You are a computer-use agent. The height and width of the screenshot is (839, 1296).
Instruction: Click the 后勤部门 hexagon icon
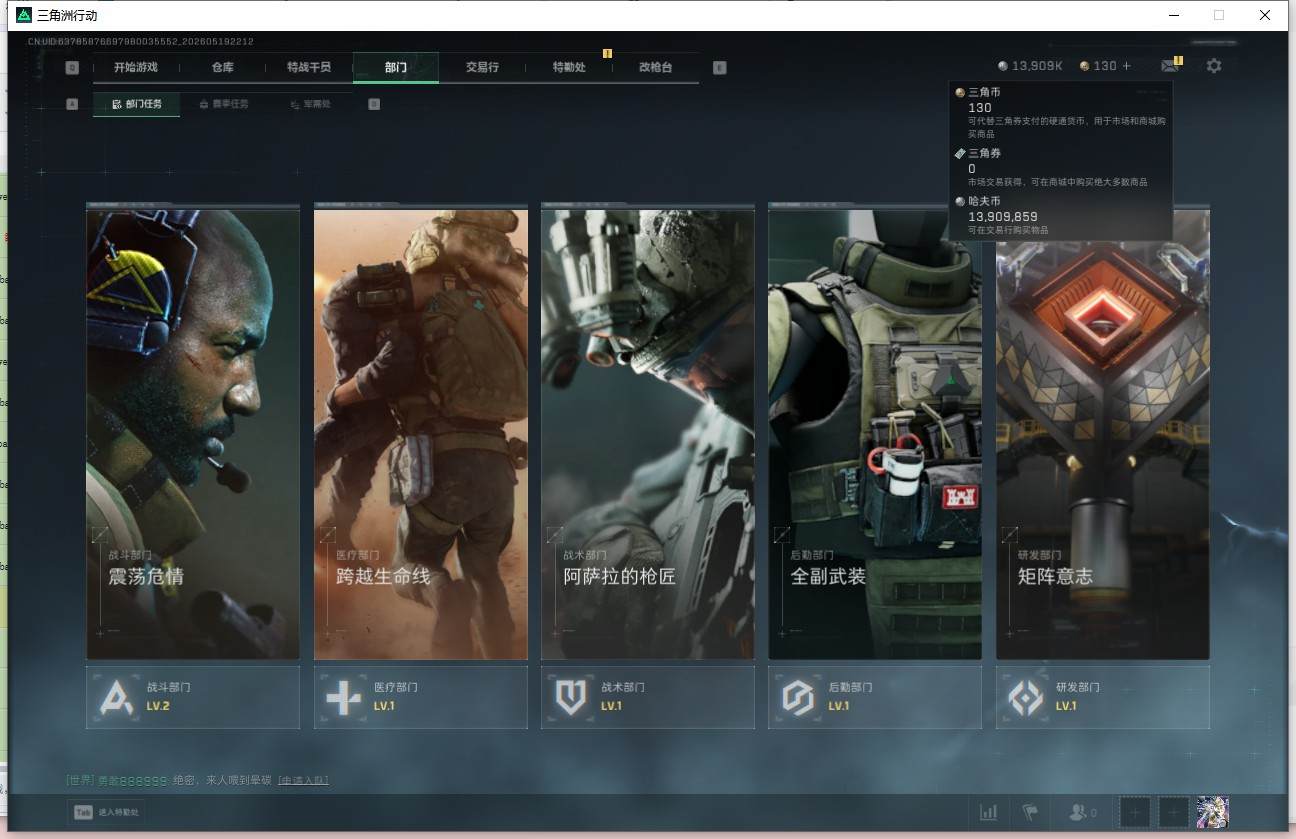click(x=798, y=697)
